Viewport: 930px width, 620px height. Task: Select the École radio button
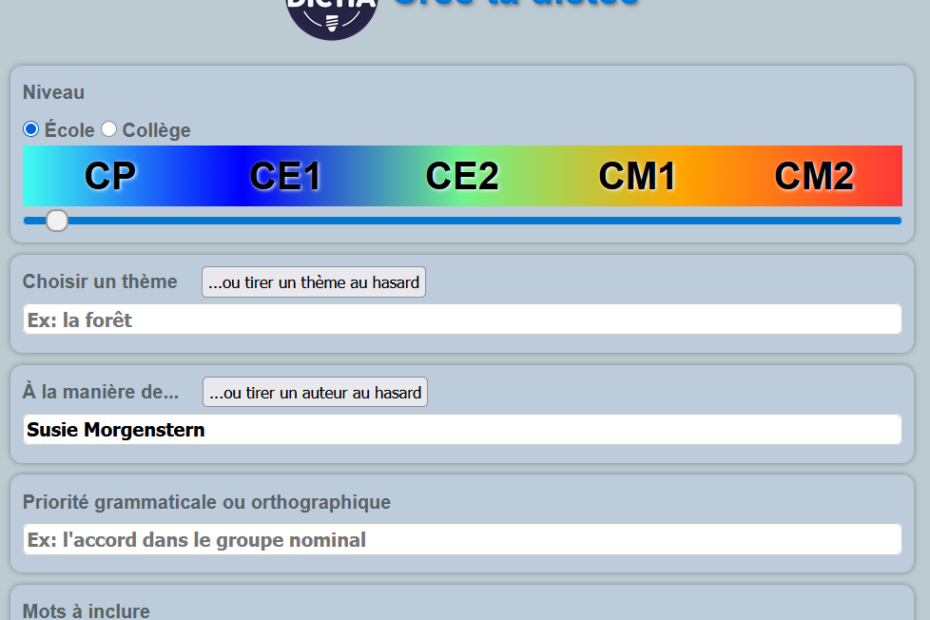point(31,129)
